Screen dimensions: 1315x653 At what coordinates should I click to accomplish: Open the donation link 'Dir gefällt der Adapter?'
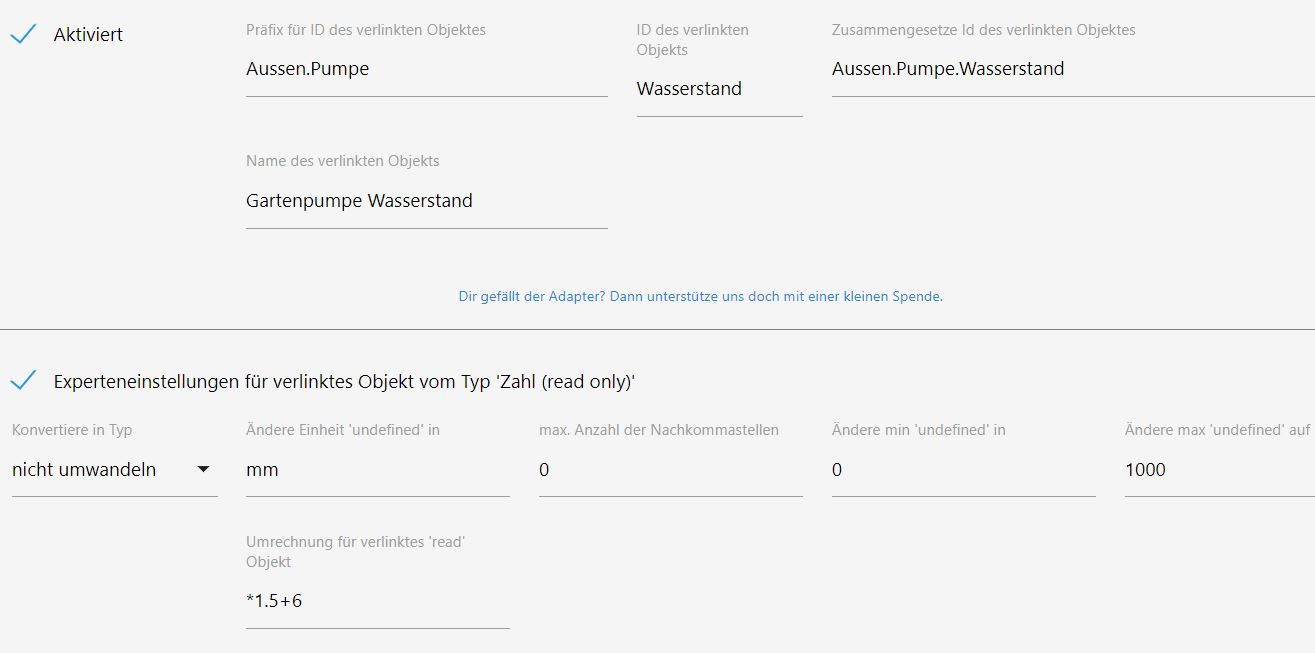pos(700,297)
